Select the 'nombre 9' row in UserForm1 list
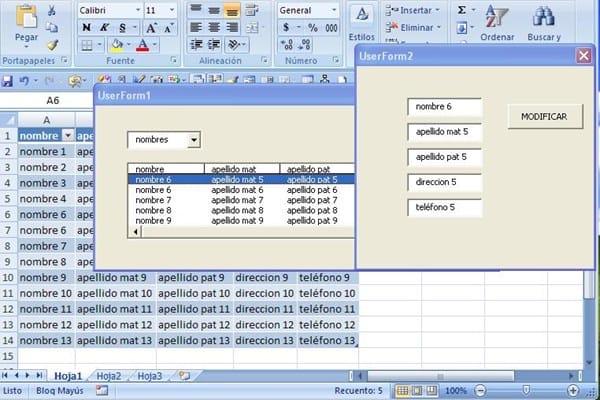This screenshot has width=600, height=400. coord(241,221)
